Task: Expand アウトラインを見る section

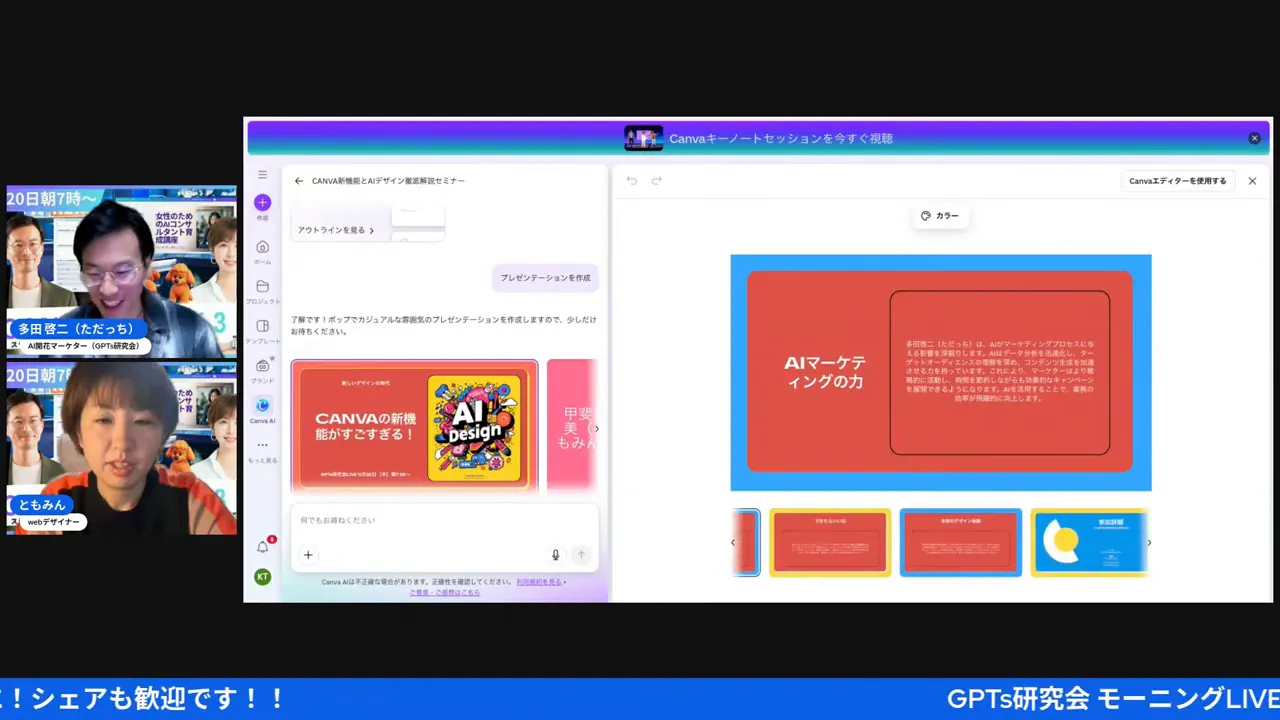Action: (335, 229)
